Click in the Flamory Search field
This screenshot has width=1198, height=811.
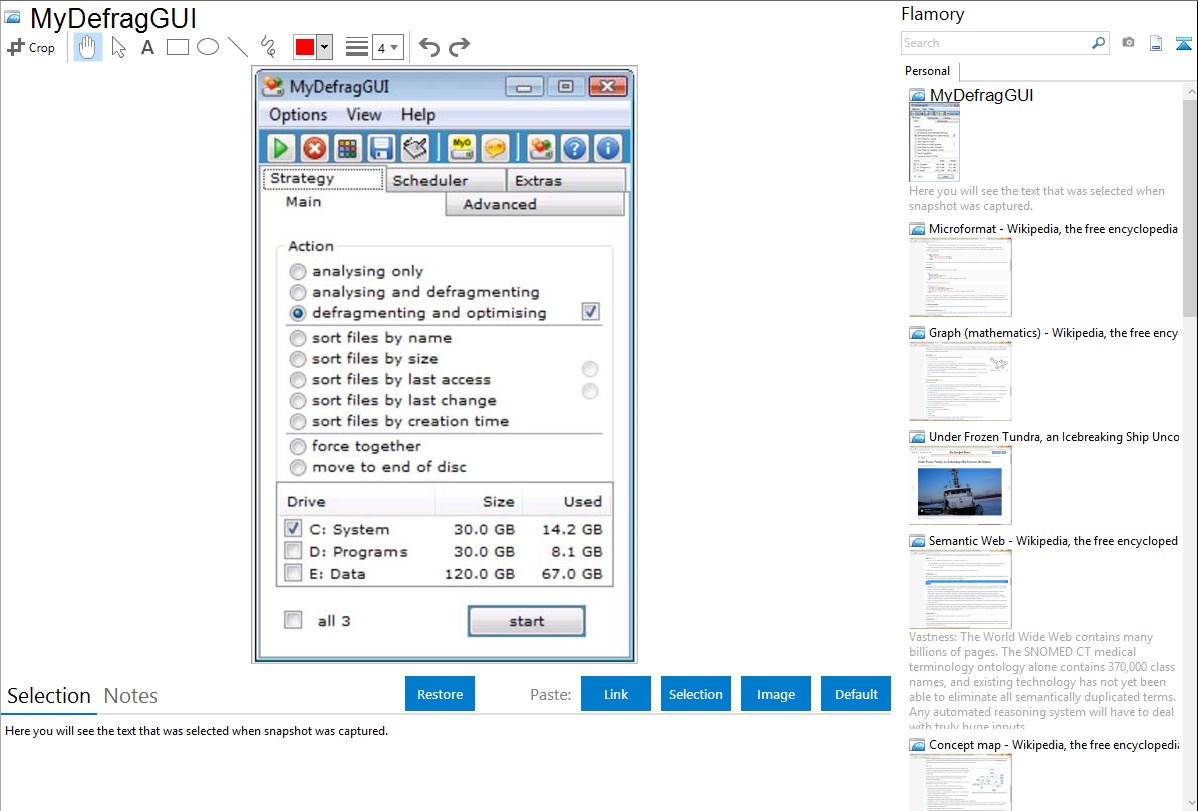[996, 43]
